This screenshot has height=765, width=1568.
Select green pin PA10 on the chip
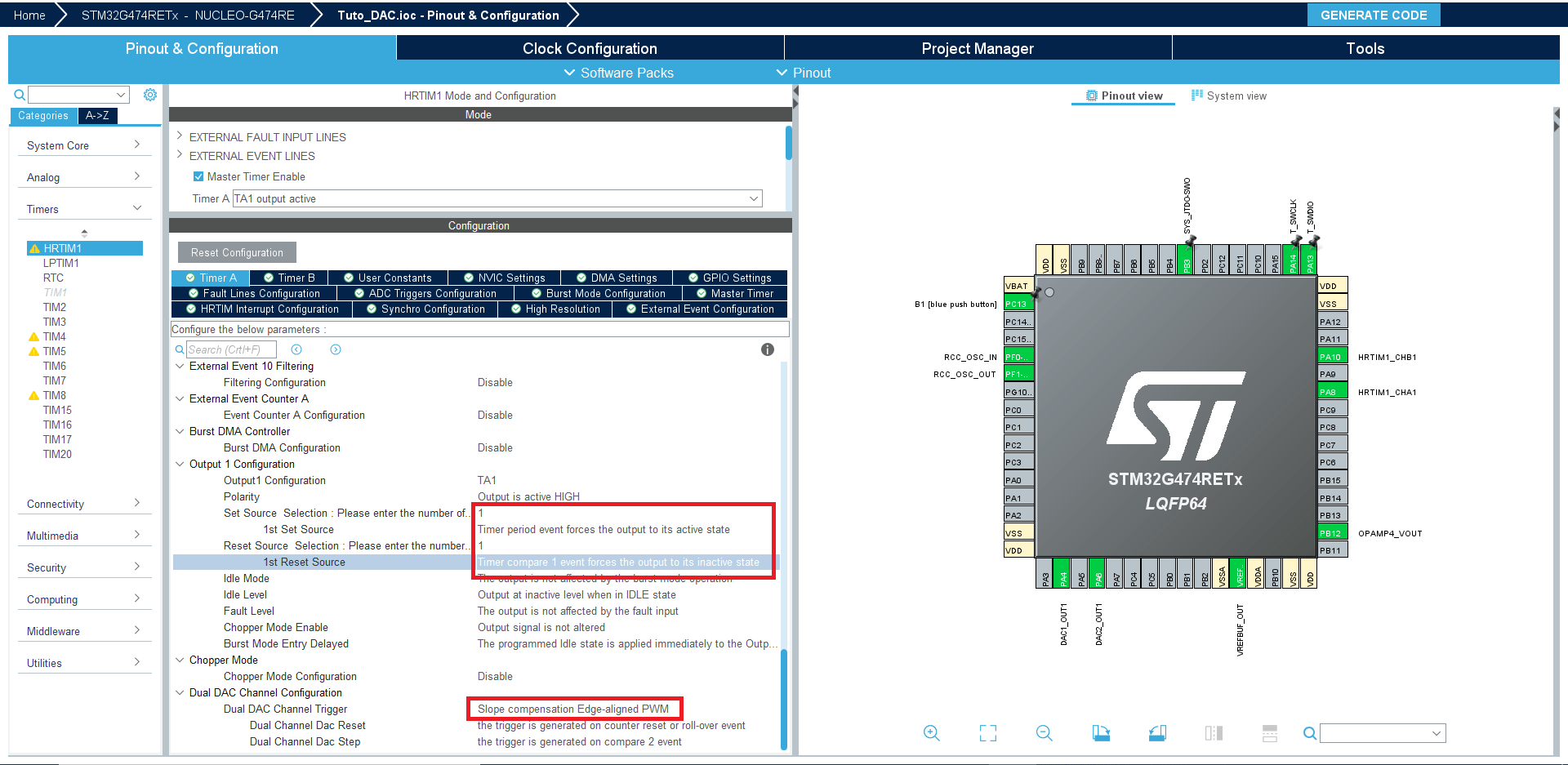1332,357
